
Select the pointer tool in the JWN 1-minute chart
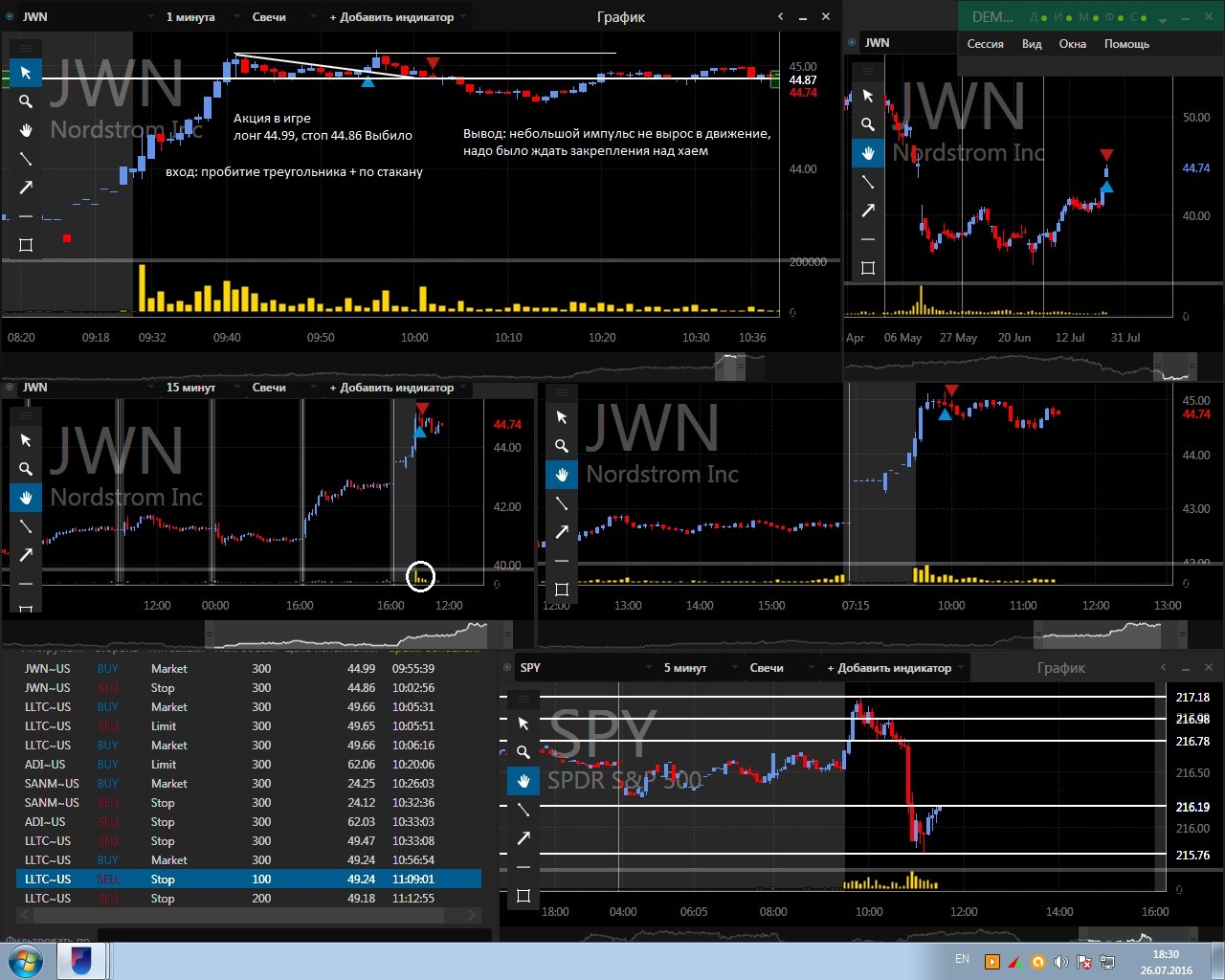point(26,73)
